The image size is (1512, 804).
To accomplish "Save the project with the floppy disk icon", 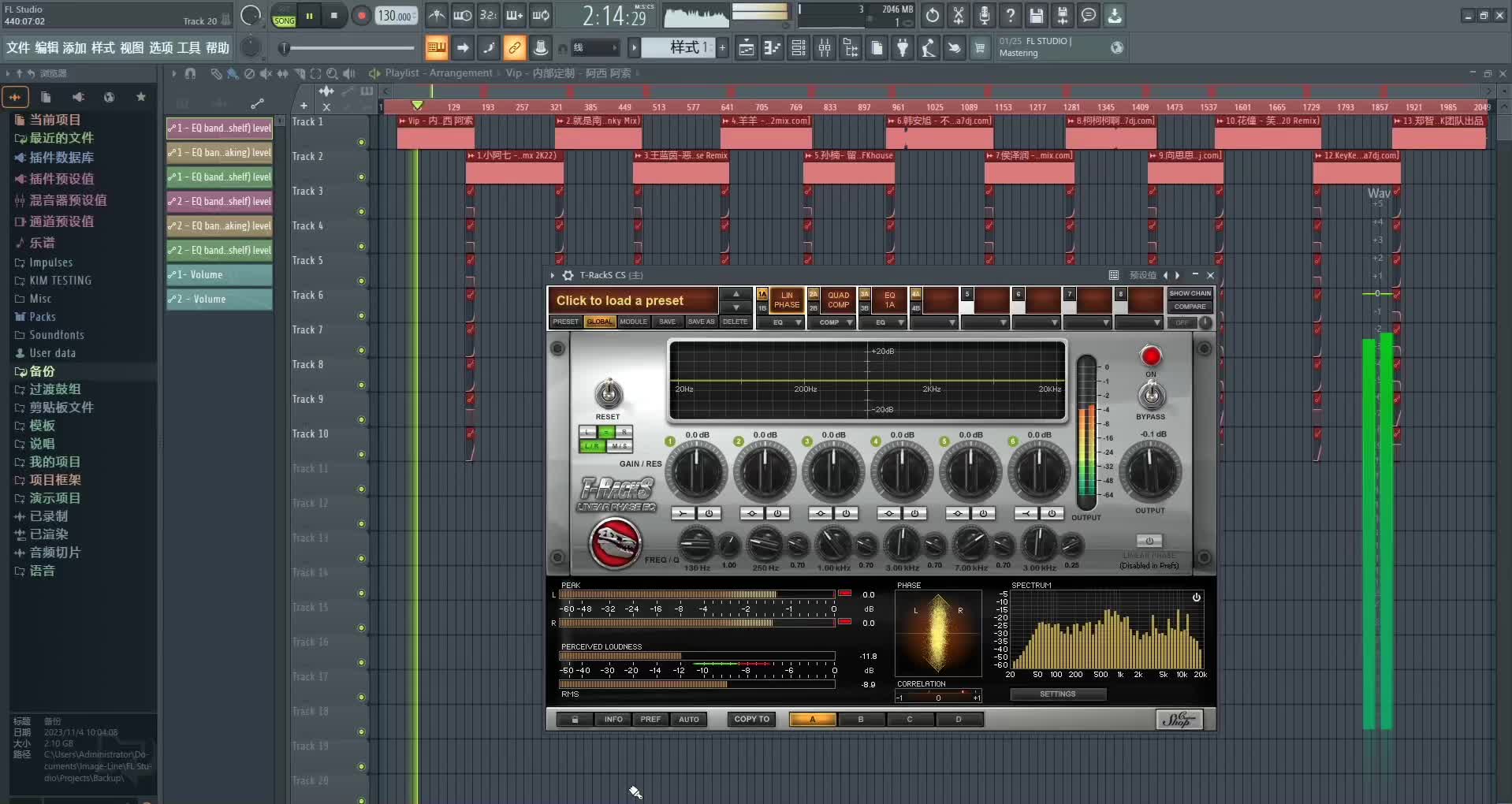I will click(x=1037, y=15).
